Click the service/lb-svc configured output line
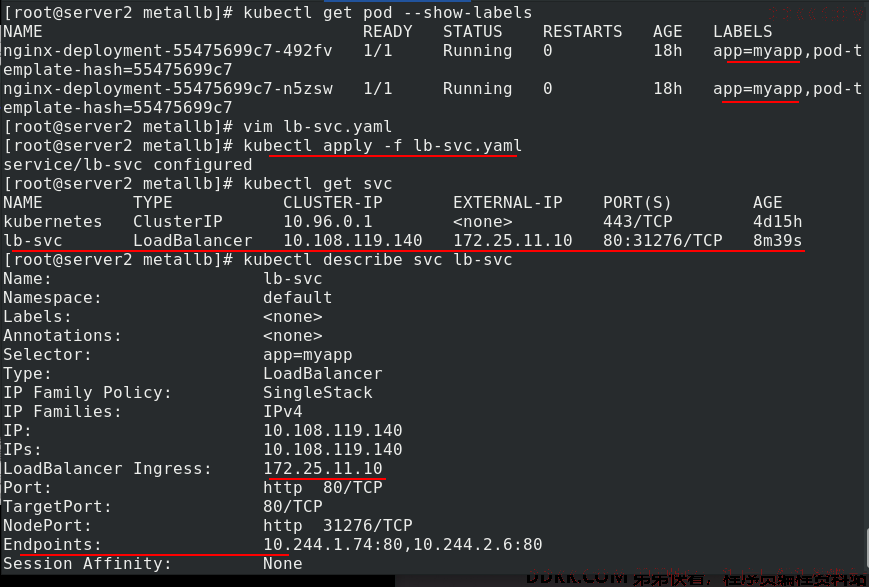 coord(127,165)
